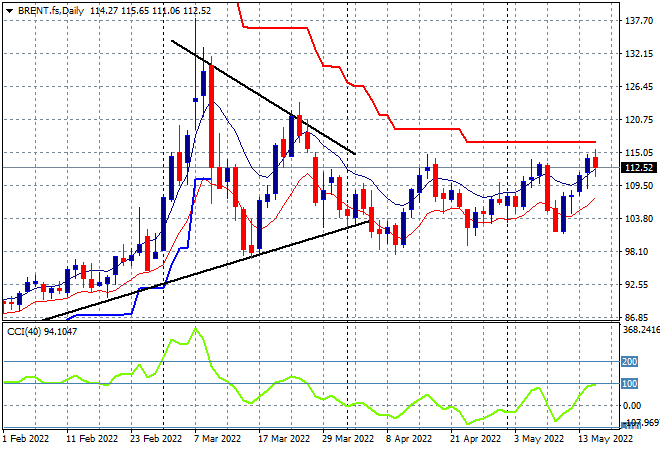Click the CCI 0.00 level label
Viewport: 660px width, 450px height.
[x=632, y=406]
